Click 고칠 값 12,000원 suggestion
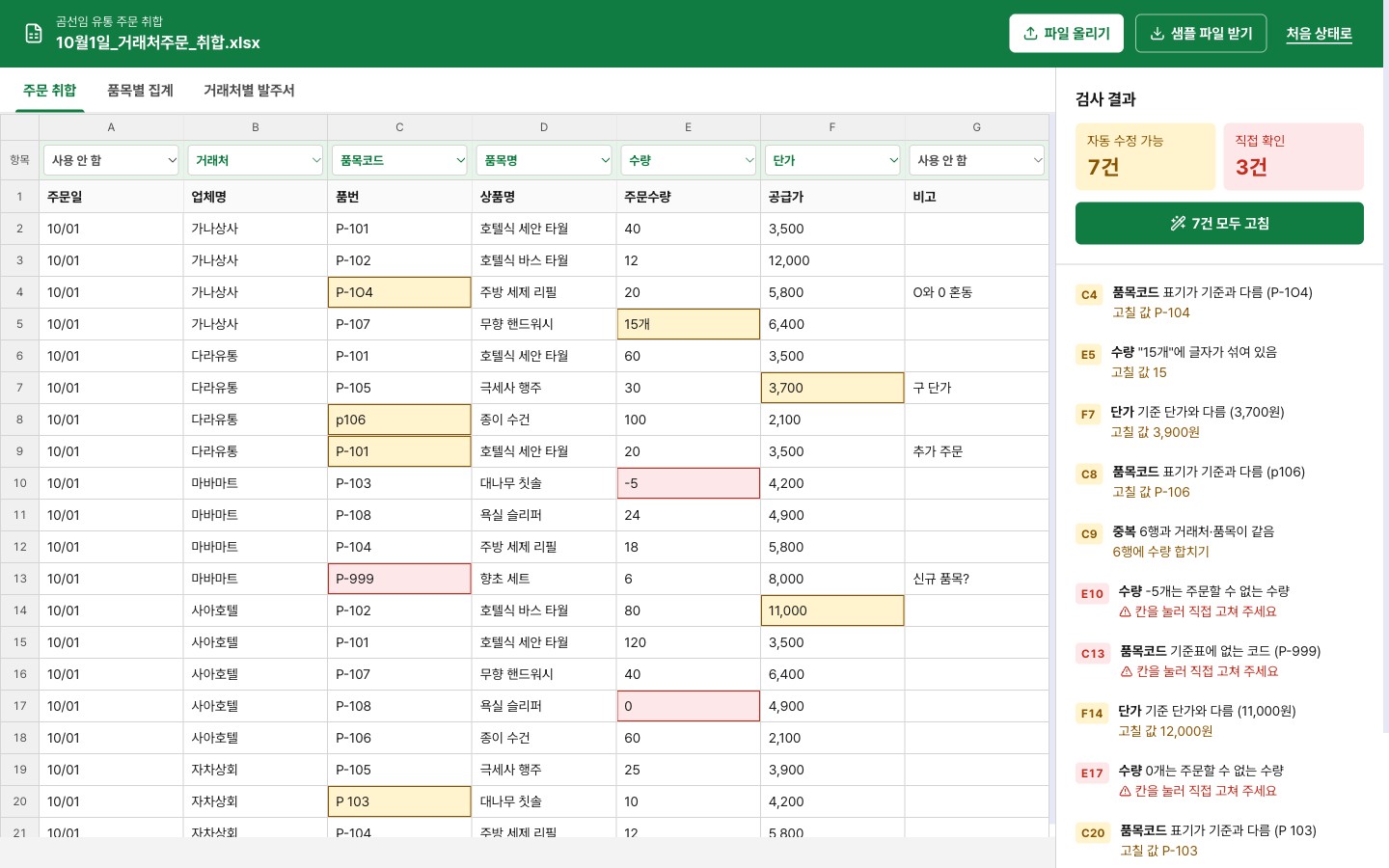 click(1165, 731)
